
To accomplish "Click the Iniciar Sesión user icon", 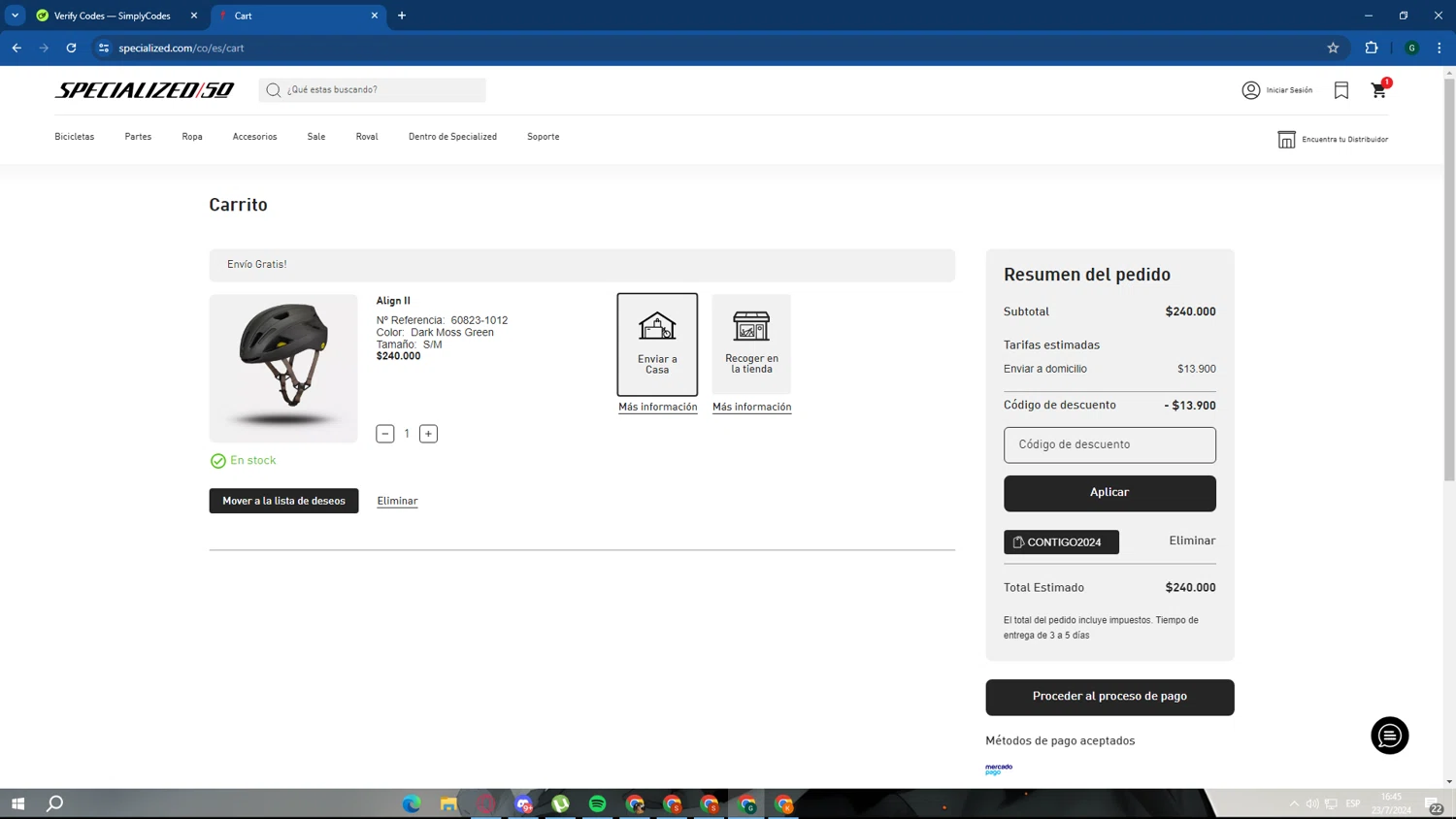I will [1250, 90].
